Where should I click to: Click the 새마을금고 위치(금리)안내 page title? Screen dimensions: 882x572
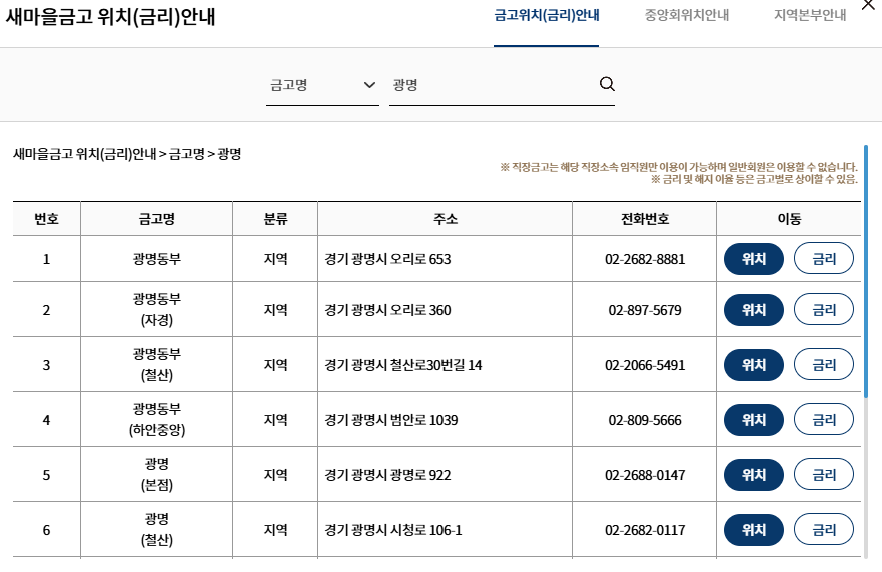(110, 16)
